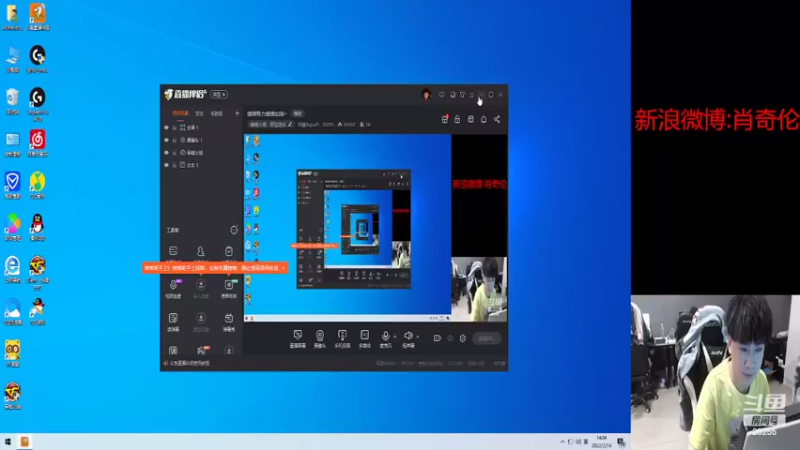Click the webcam overlay in the app preview
This screenshot has width=800, height=450.
(479, 289)
